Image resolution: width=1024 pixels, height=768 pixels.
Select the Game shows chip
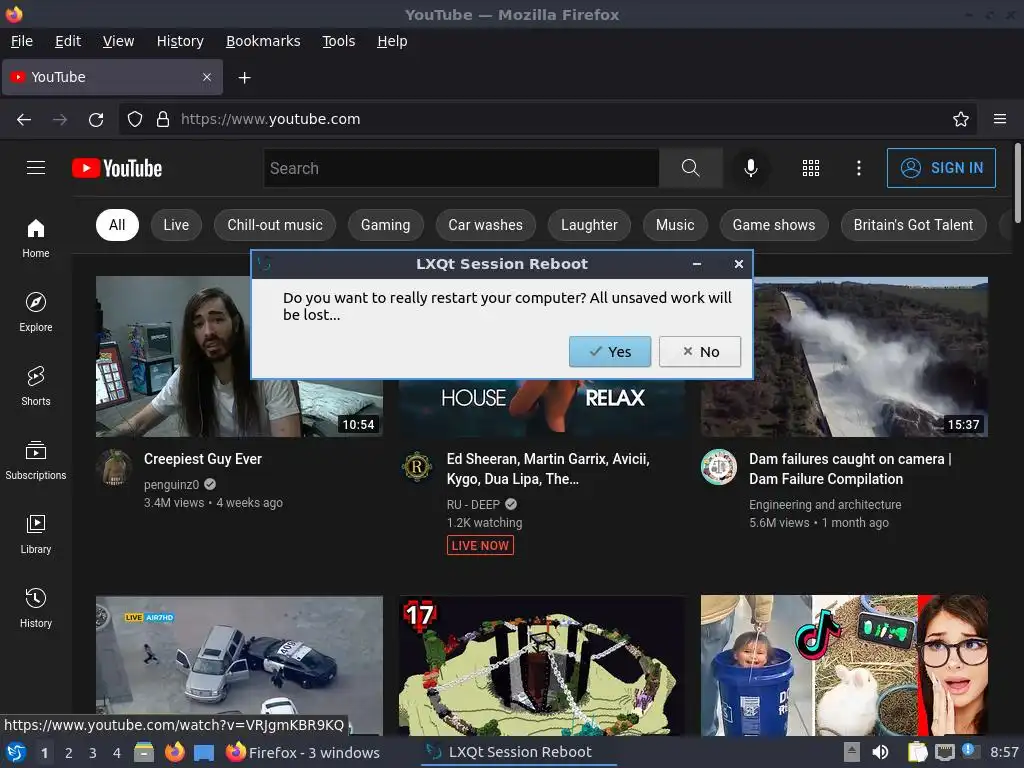[774, 225]
